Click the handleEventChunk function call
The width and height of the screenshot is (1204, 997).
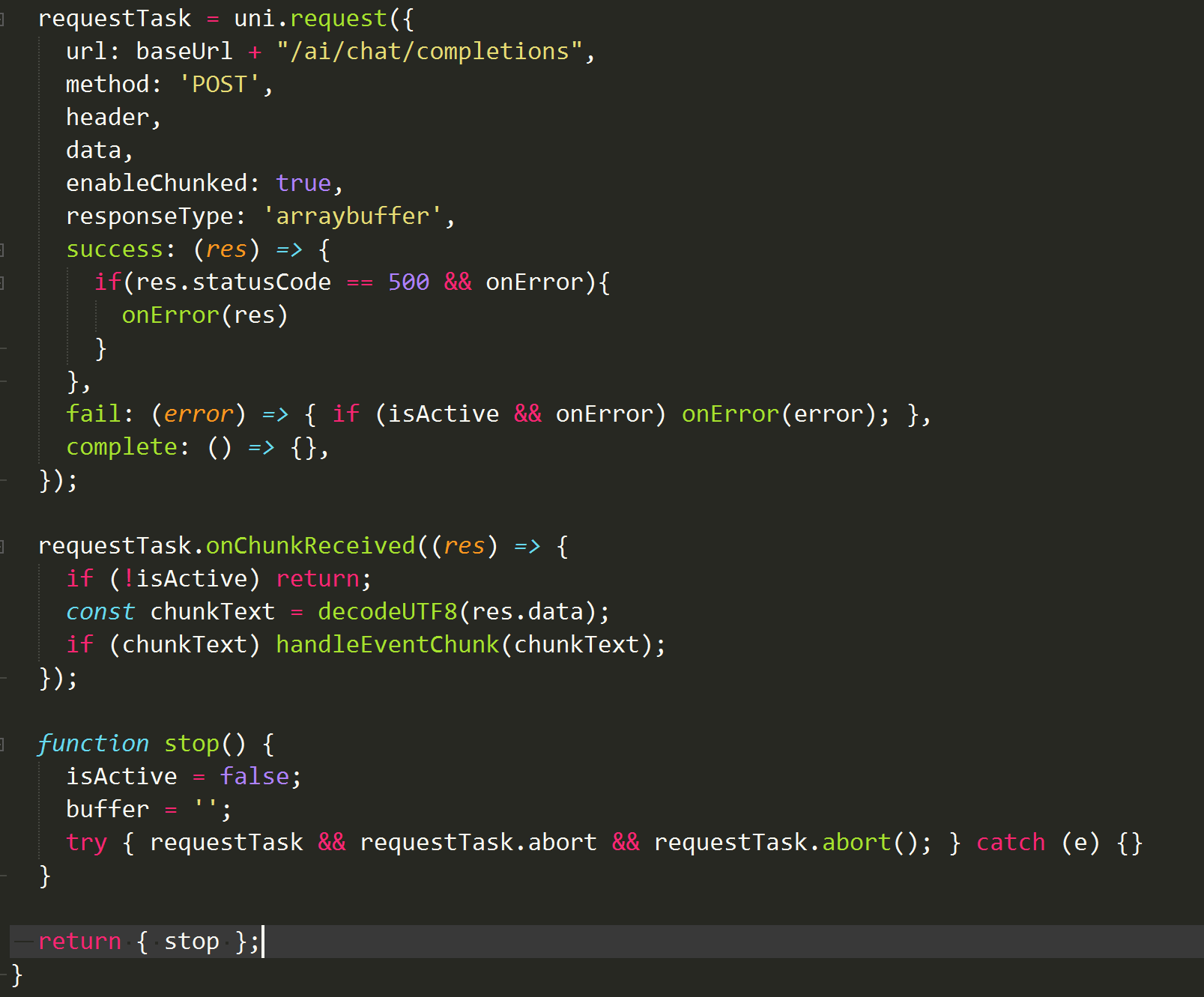coord(387,645)
